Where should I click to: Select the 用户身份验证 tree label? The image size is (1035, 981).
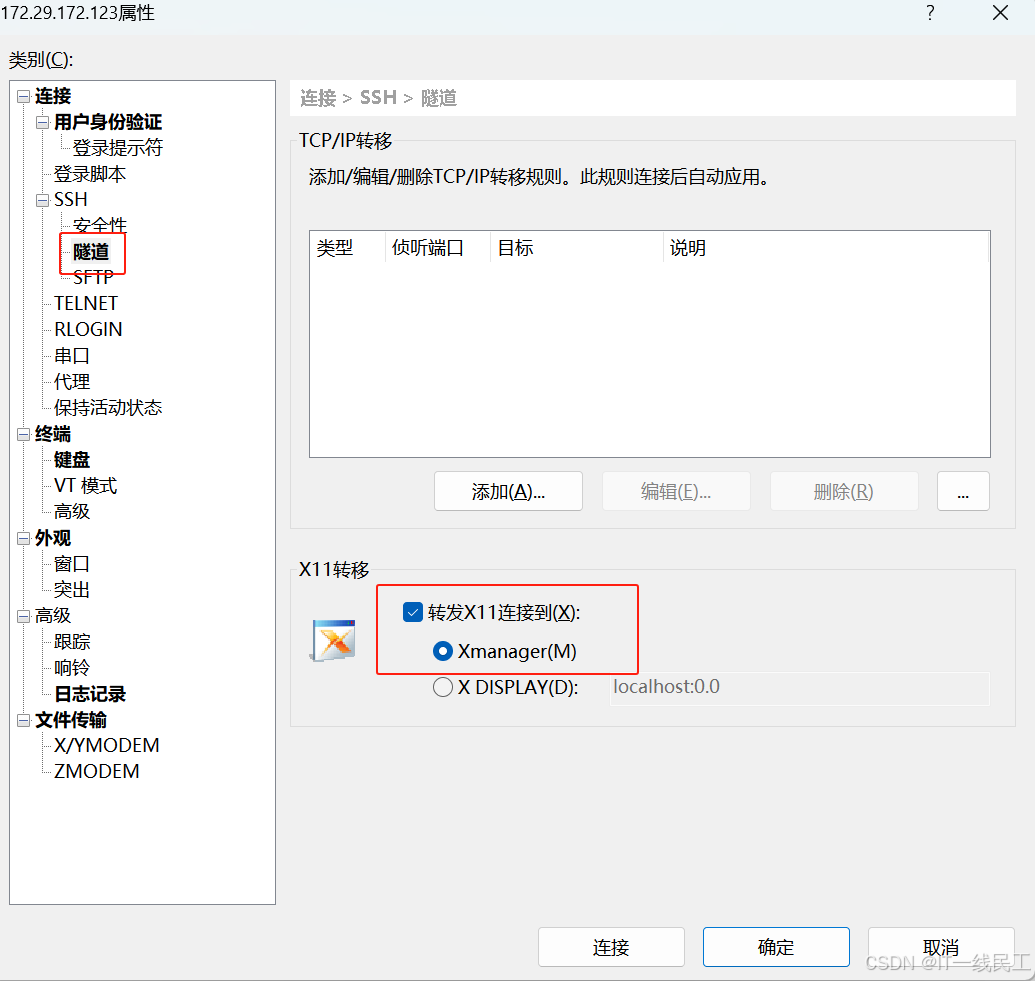pyautogui.click(x=108, y=122)
